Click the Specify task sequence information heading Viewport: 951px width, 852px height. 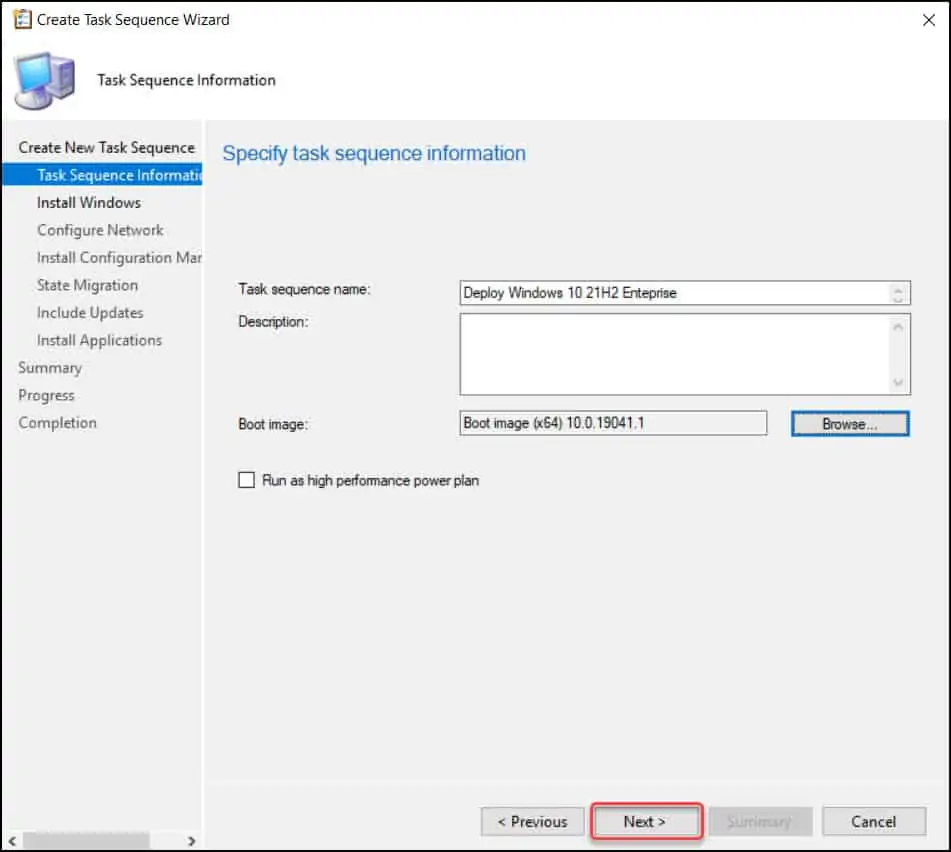click(374, 153)
